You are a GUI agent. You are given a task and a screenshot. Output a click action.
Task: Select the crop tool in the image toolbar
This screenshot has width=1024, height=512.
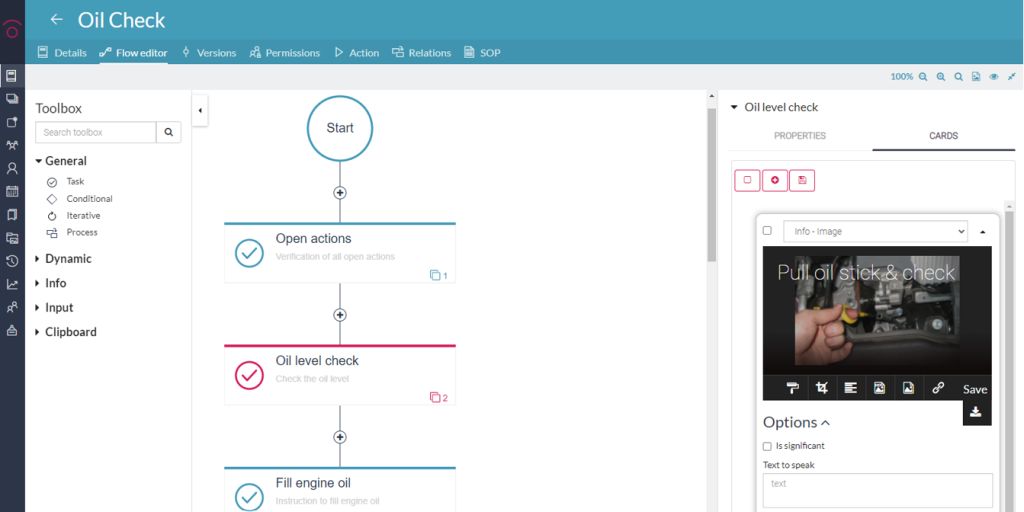[821, 388]
